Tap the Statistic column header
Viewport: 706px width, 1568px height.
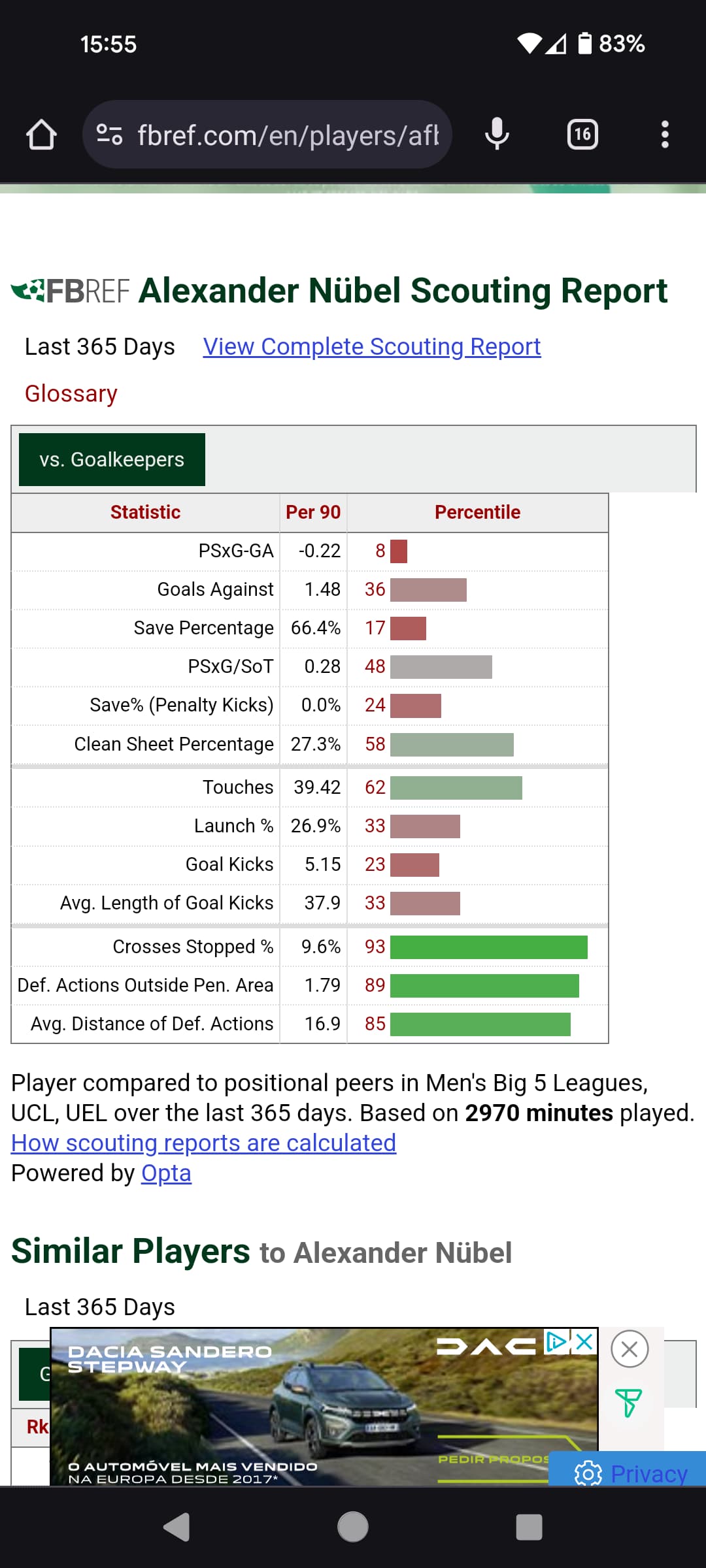(x=145, y=512)
